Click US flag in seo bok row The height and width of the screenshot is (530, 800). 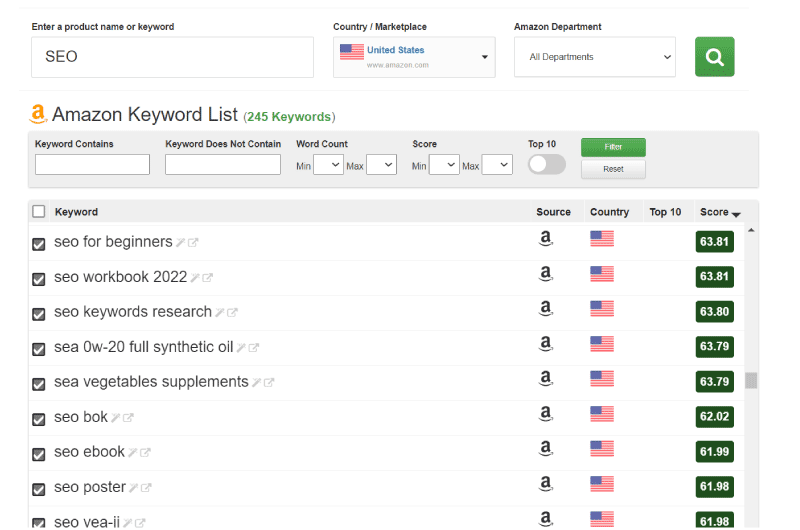coord(602,414)
